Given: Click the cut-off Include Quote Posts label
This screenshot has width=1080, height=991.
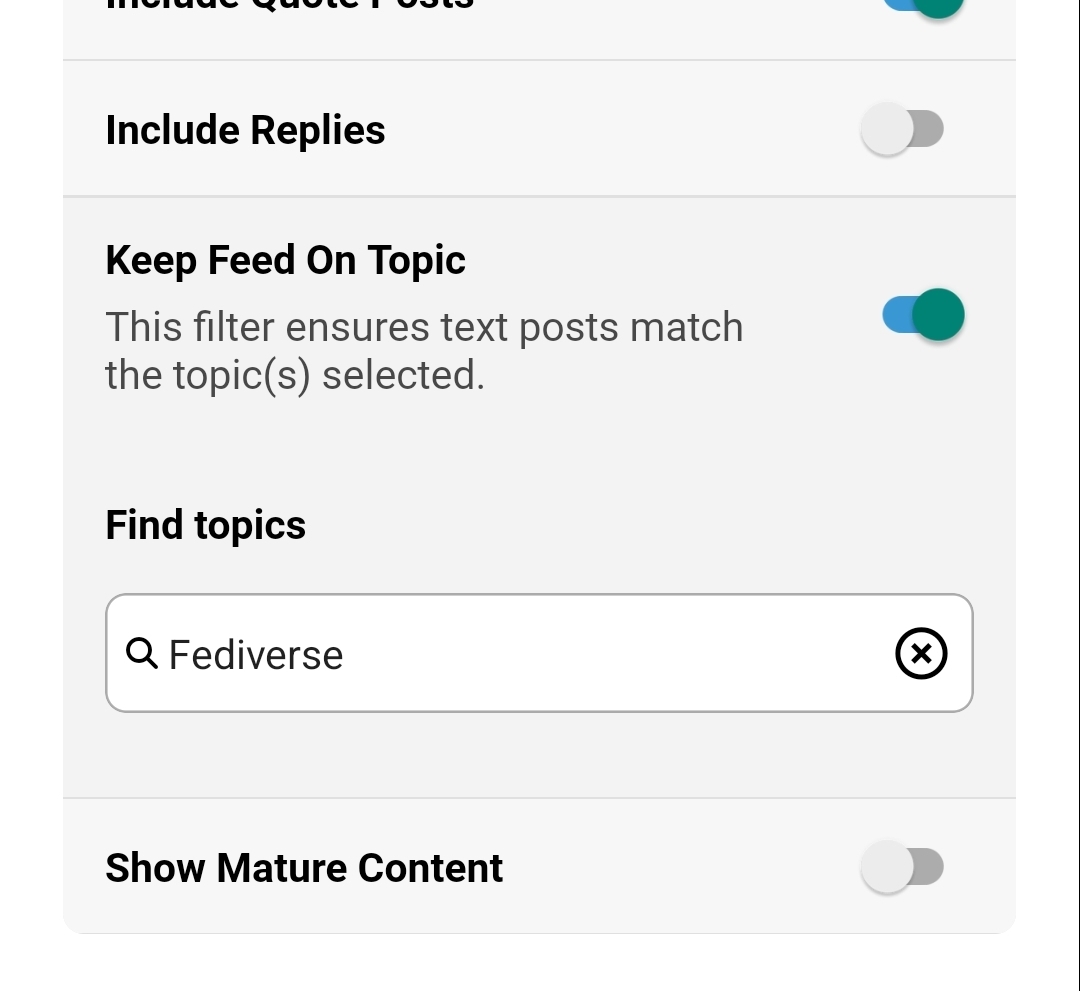Looking at the screenshot, I should coord(290,6).
